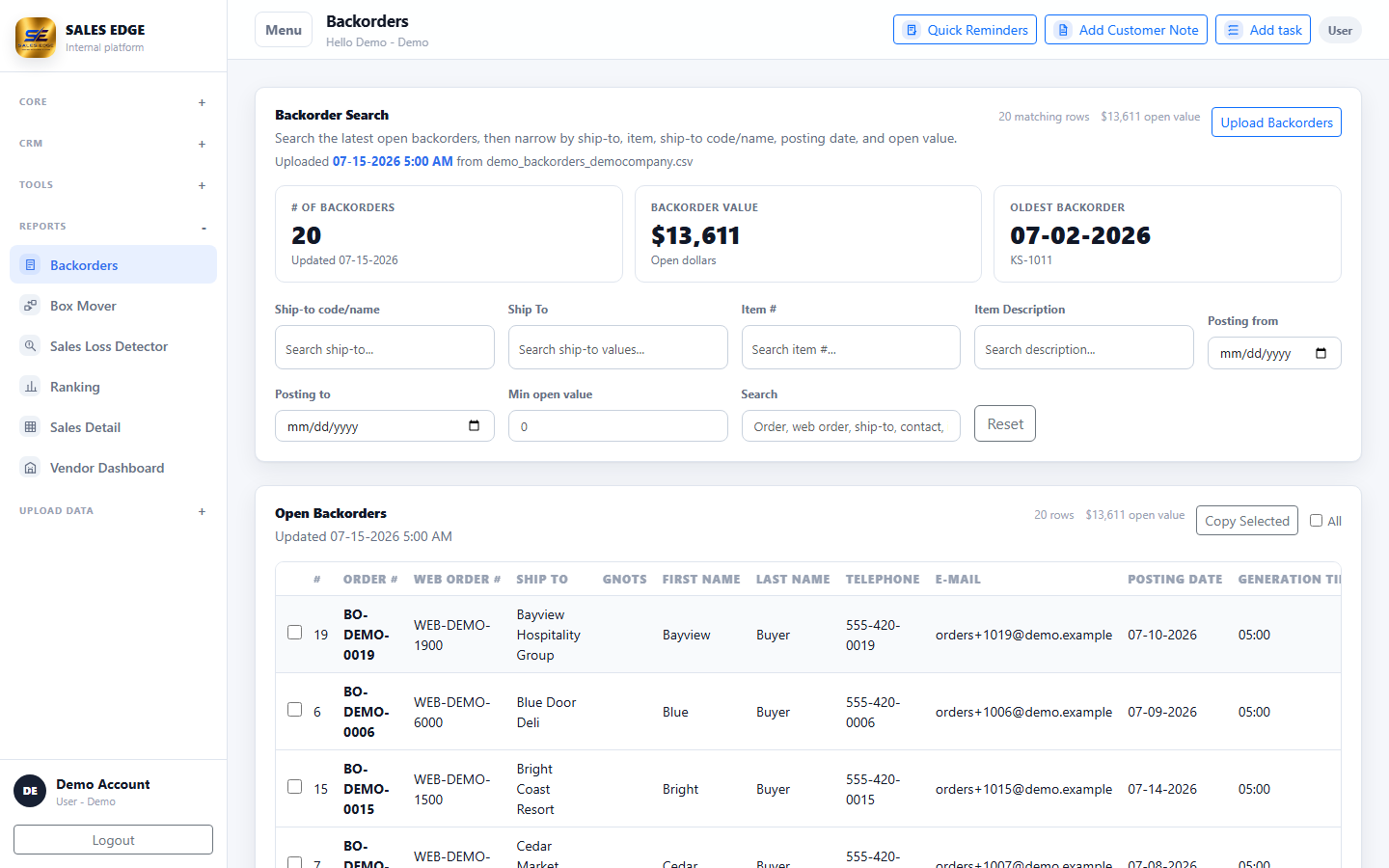
Task: Open the Ranking report
Action: (x=113, y=387)
